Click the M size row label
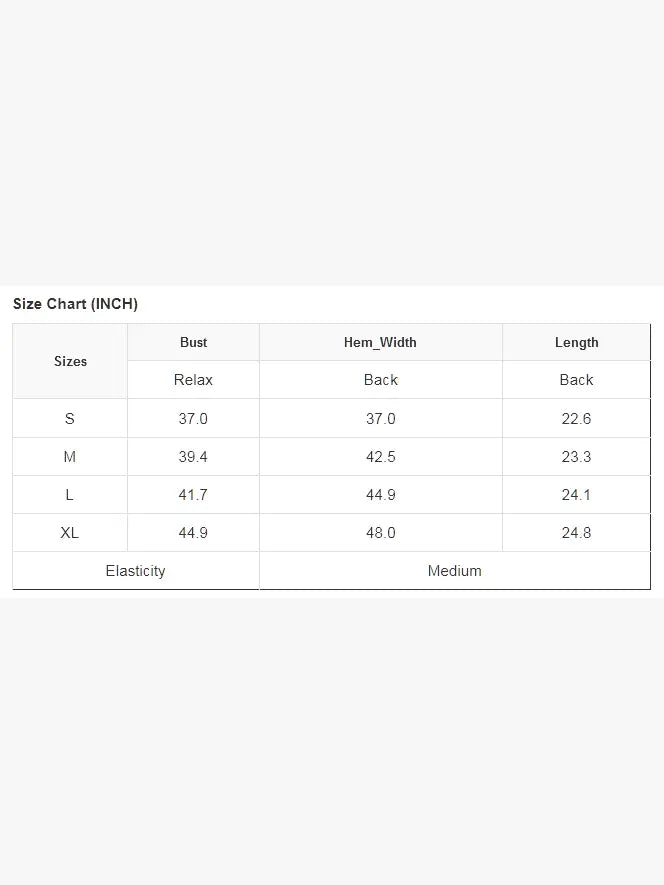This screenshot has width=664, height=885. [70, 457]
